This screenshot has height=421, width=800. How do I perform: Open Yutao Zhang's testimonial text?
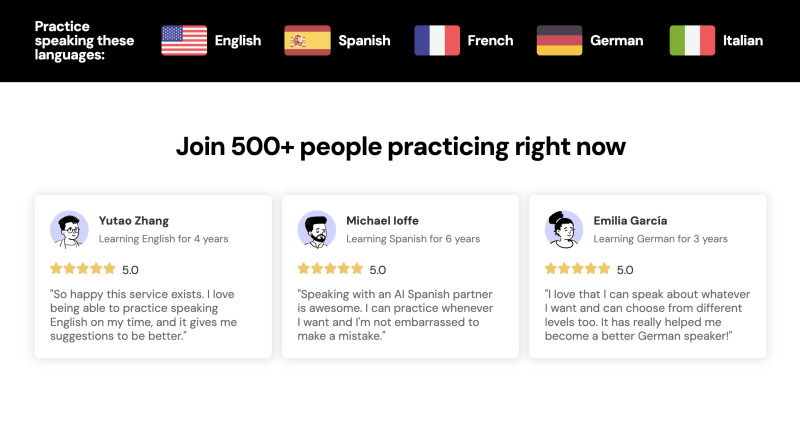pyautogui.click(x=143, y=315)
